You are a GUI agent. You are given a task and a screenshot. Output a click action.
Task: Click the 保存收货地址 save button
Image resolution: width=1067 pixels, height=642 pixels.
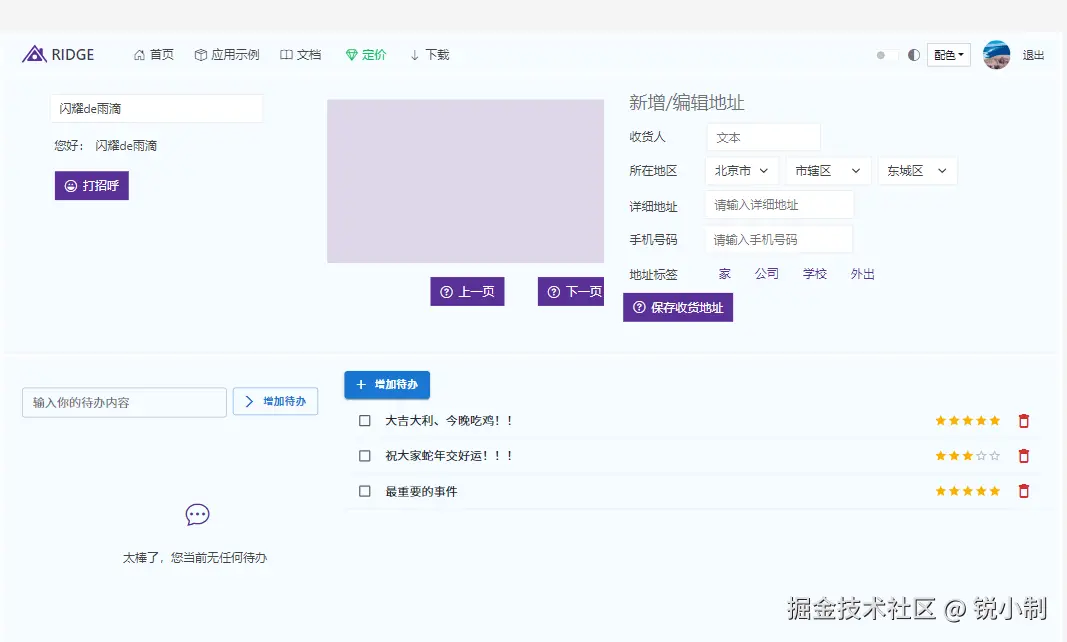coord(678,308)
